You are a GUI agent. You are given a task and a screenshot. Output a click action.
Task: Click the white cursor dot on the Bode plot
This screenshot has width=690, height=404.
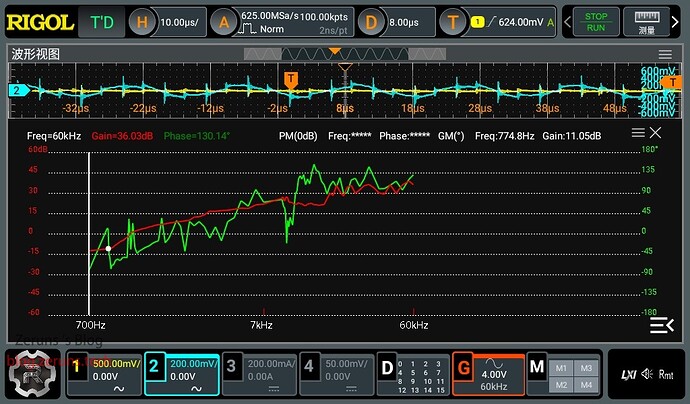click(108, 248)
